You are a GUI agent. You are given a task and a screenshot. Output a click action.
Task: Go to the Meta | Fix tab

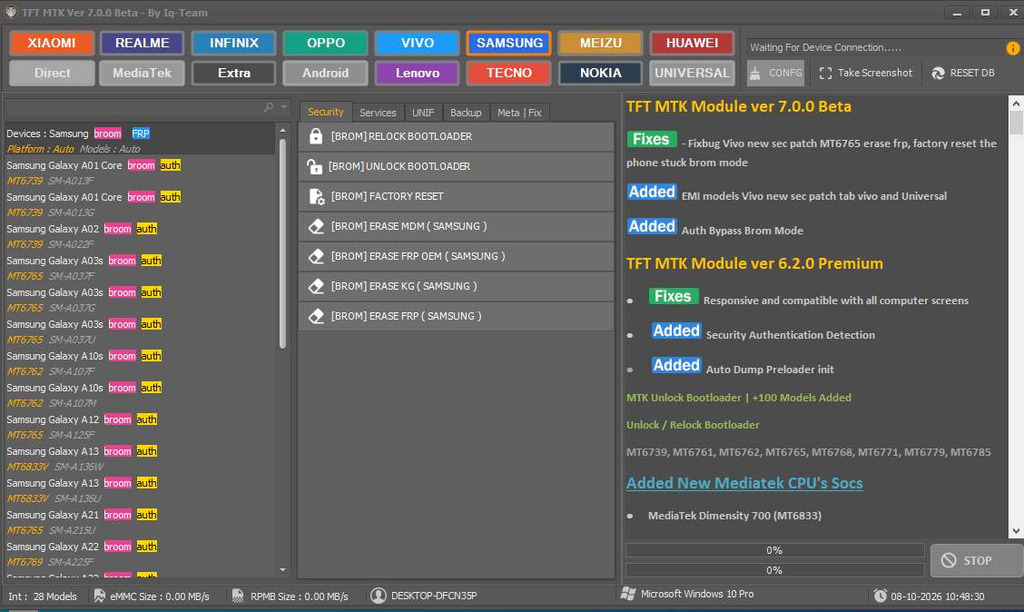click(x=519, y=112)
